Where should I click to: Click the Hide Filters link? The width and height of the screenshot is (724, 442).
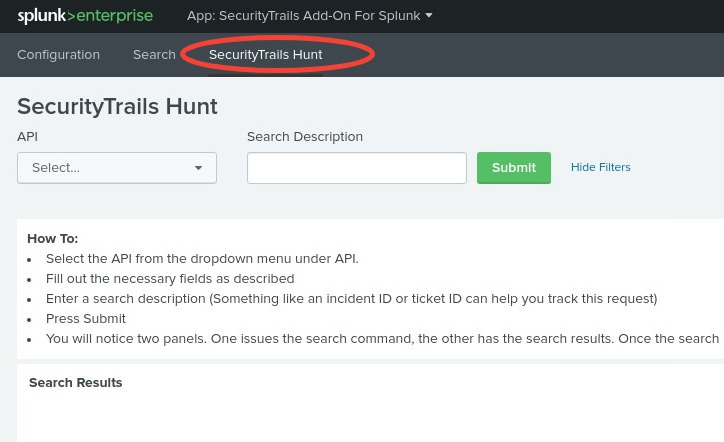tap(600, 167)
